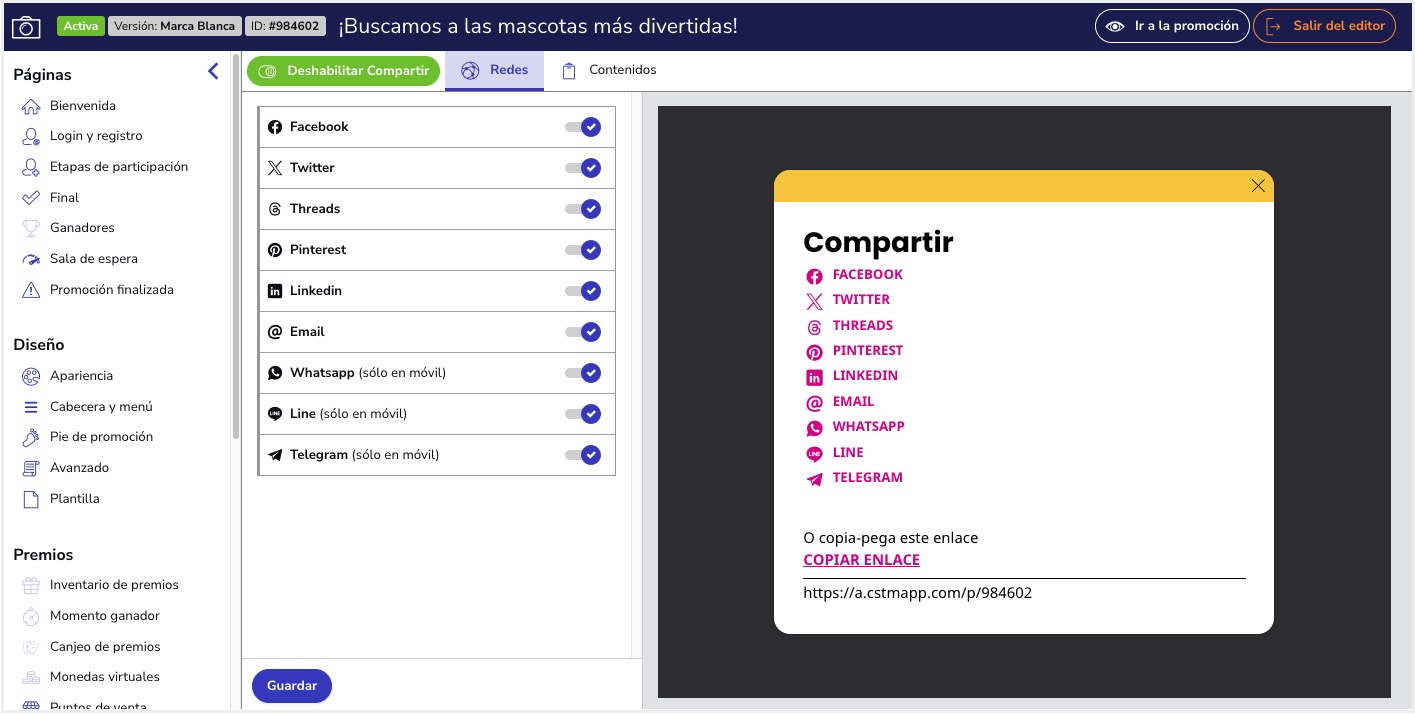Viewport: 1415px width, 714px height.
Task: Toggle the Threads sharing switch
Action: pos(583,209)
